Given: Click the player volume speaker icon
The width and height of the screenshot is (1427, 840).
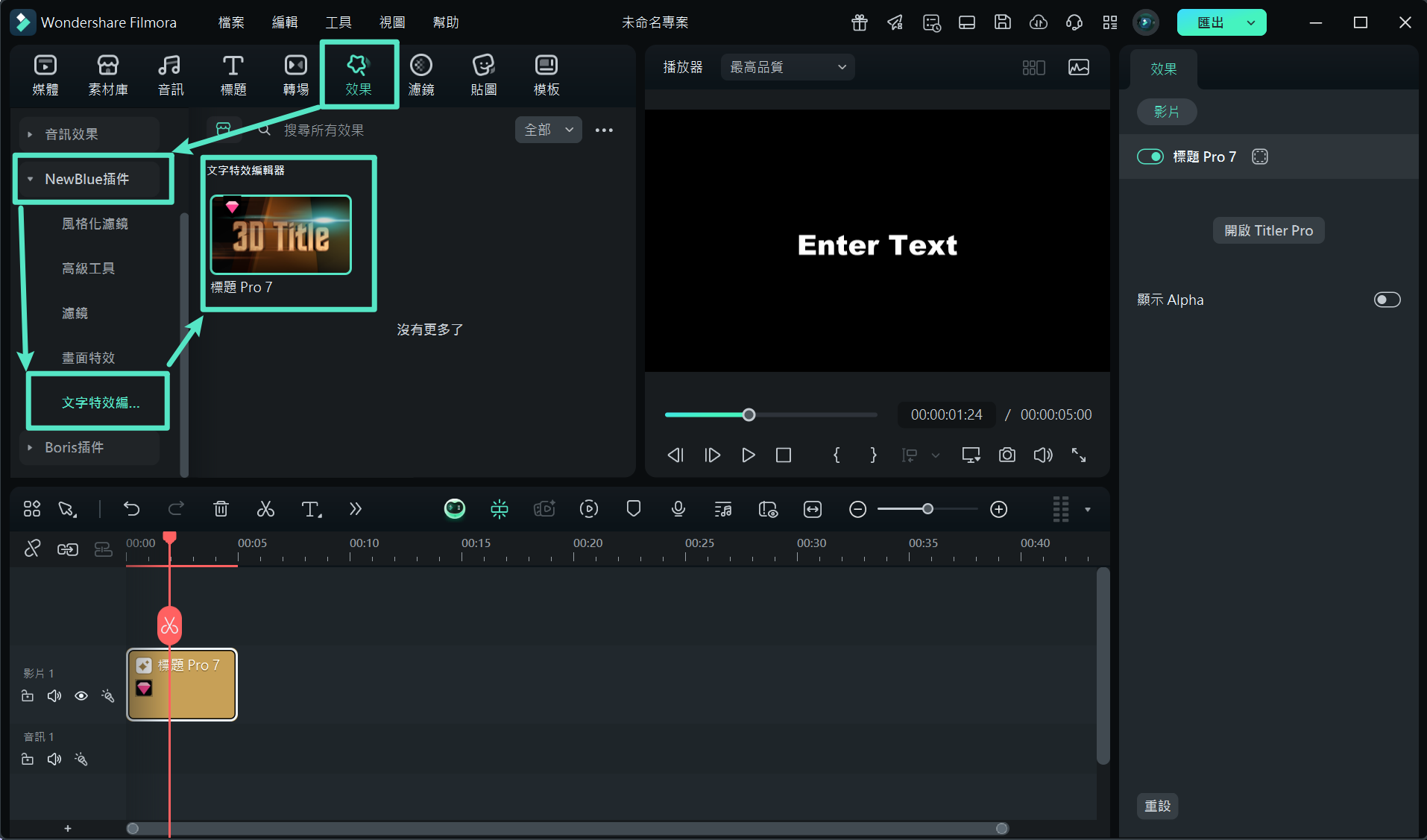Looking at the screenshot, I should coord(1042,455).
